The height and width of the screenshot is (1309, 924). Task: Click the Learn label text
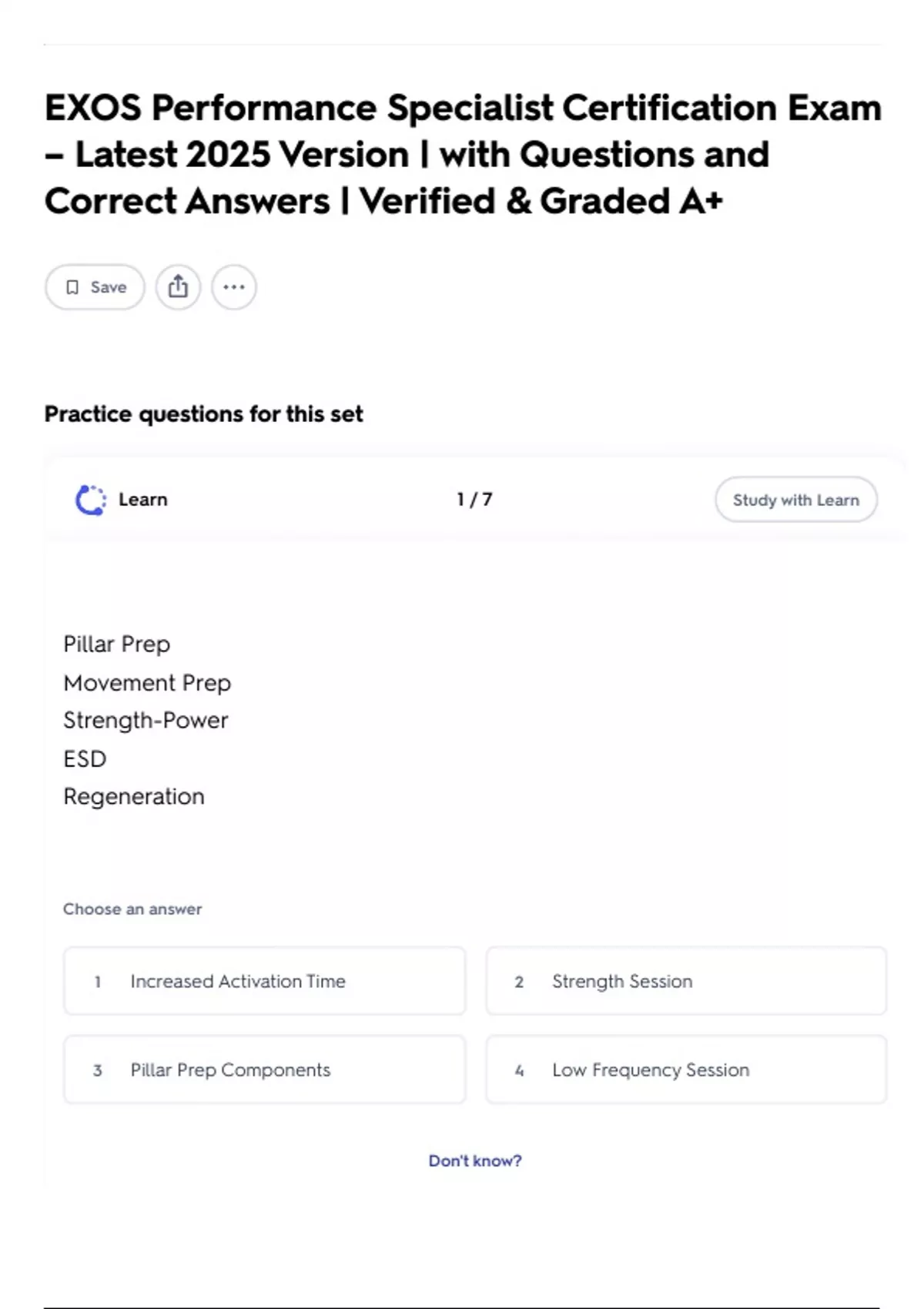coord(142,500)
